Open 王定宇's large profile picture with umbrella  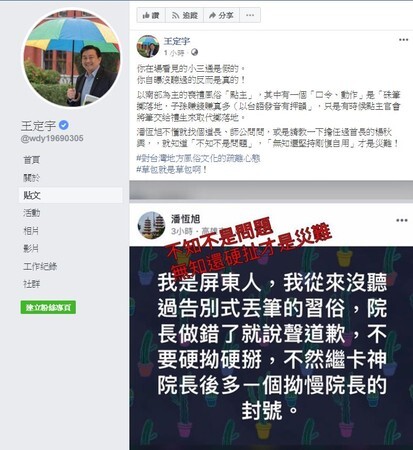(x=72, y=58)
